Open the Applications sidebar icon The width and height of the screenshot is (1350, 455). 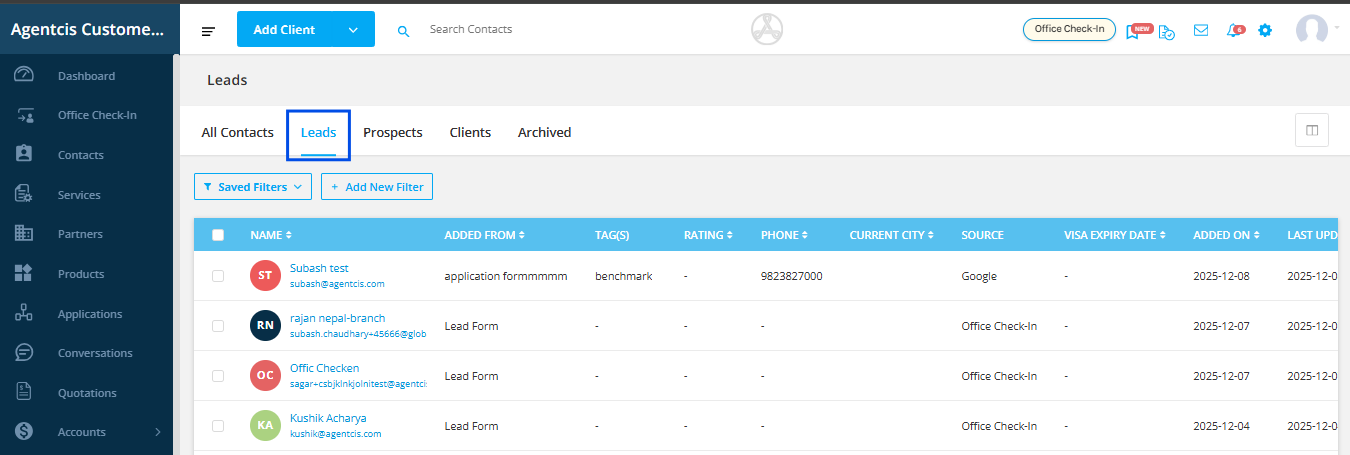pyautogui.click(x=25, y=313)
